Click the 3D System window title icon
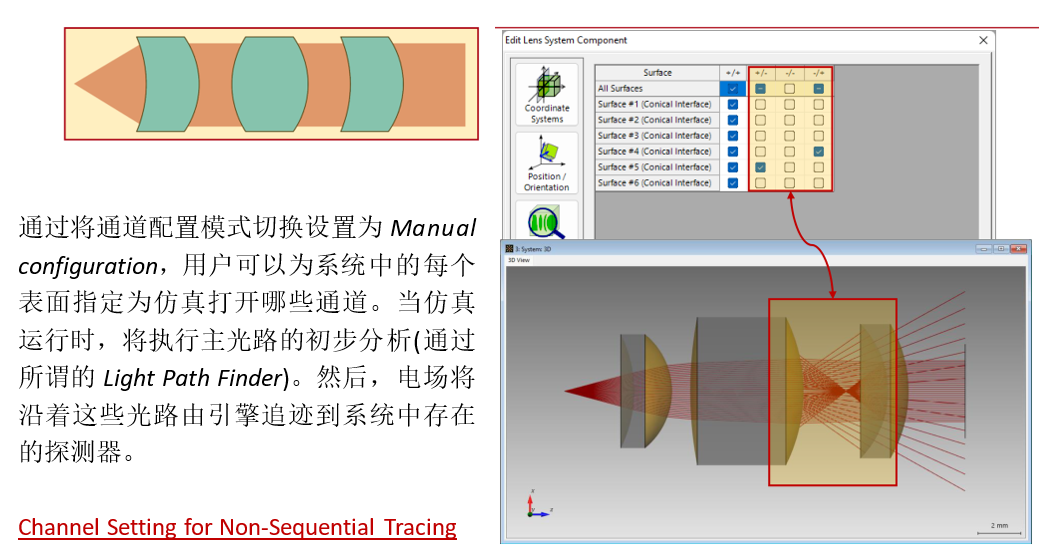The height and width of the screenshot is (555, 1050). pos(509,249)
